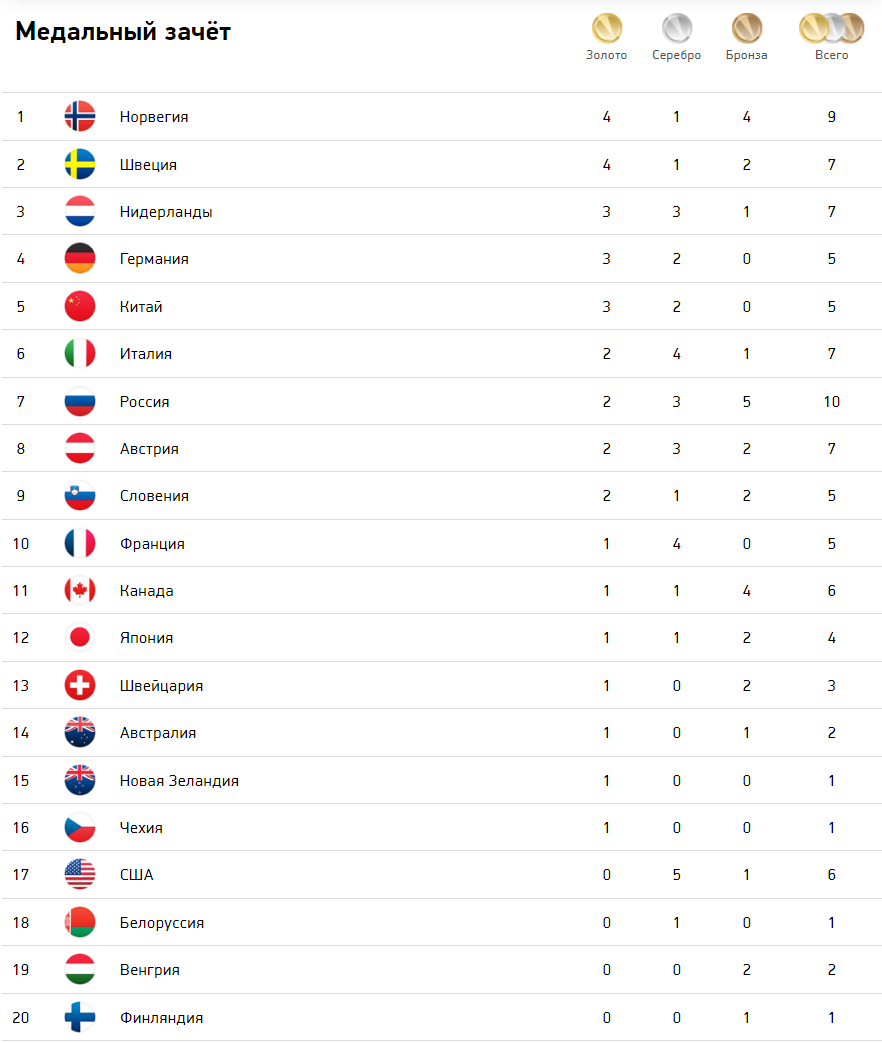Open the Новая Зеландия country name
The width and height of the screenshot is (882, 1043).
(x=179, y=781)
